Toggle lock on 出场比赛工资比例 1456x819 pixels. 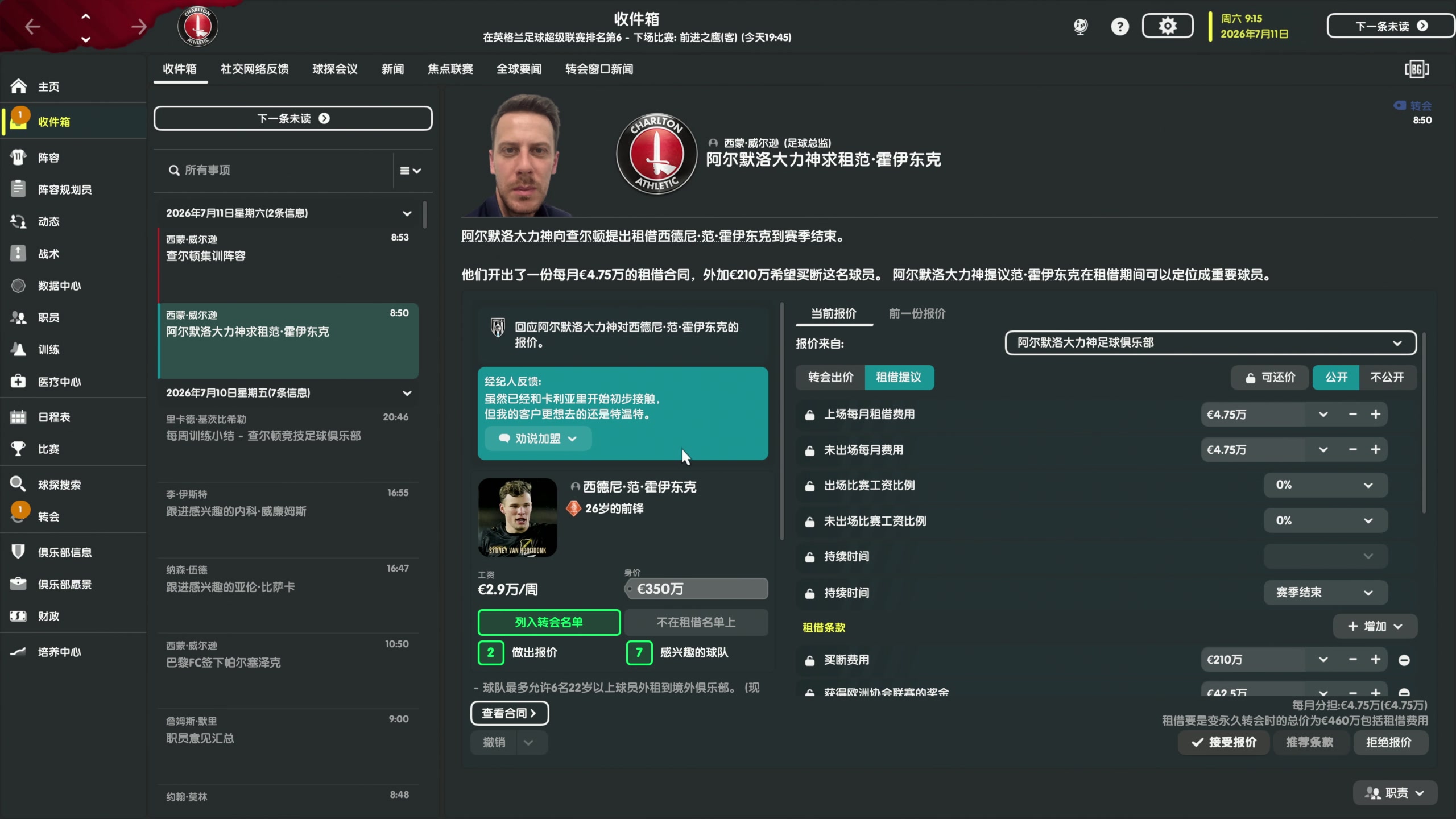point(809,486)
